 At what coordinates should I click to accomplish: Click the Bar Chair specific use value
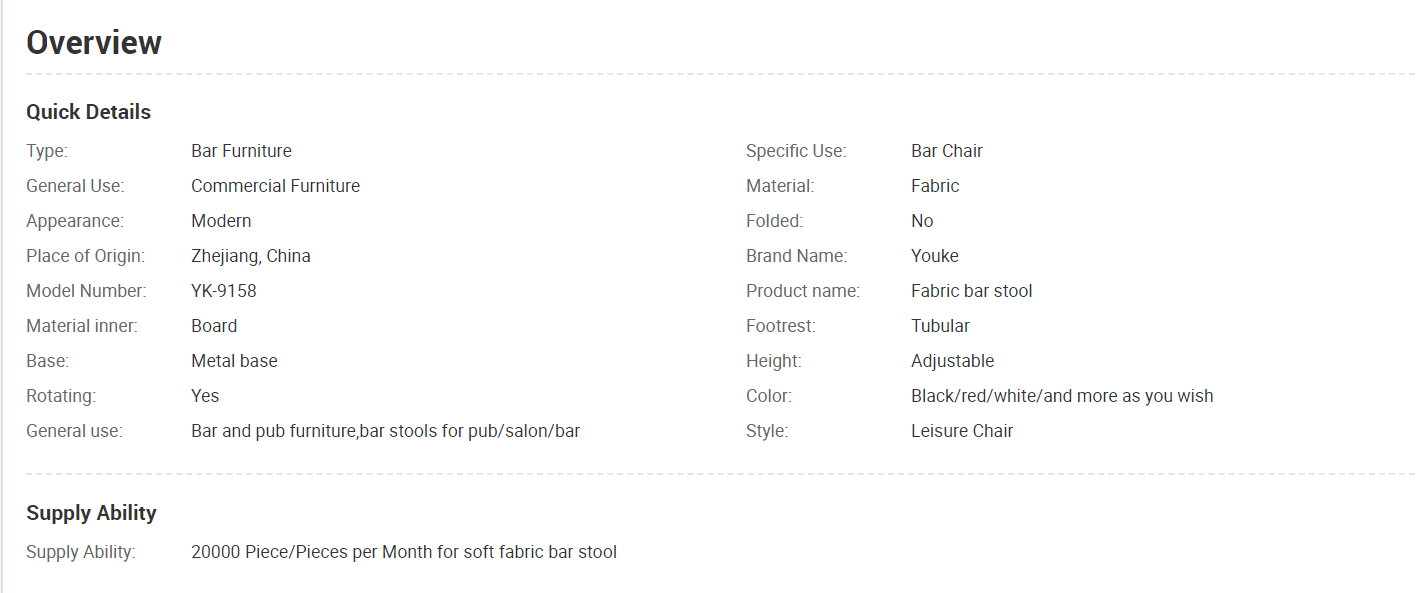point(946,151)
